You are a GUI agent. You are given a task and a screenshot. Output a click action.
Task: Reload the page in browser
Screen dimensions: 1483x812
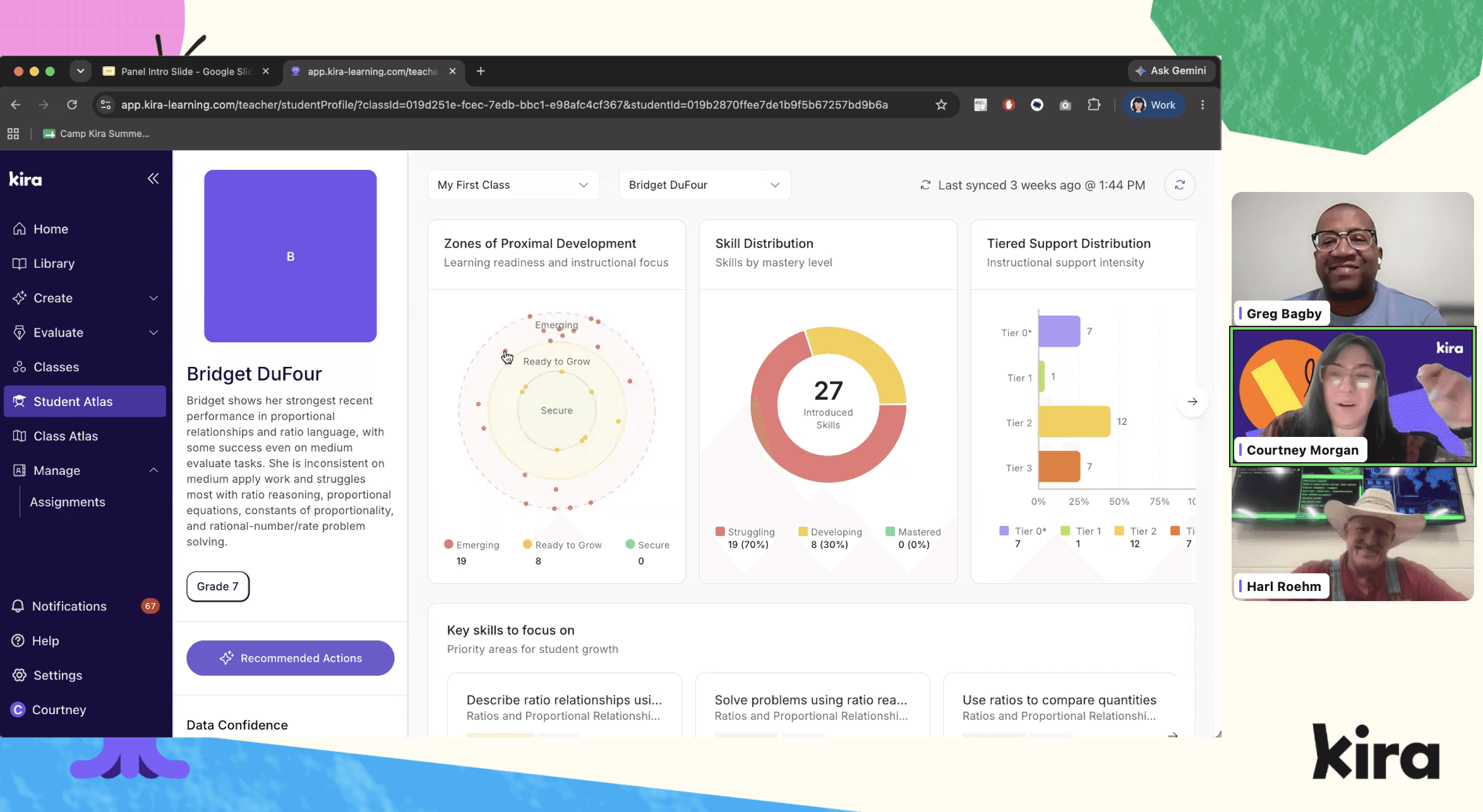point(72,105)
